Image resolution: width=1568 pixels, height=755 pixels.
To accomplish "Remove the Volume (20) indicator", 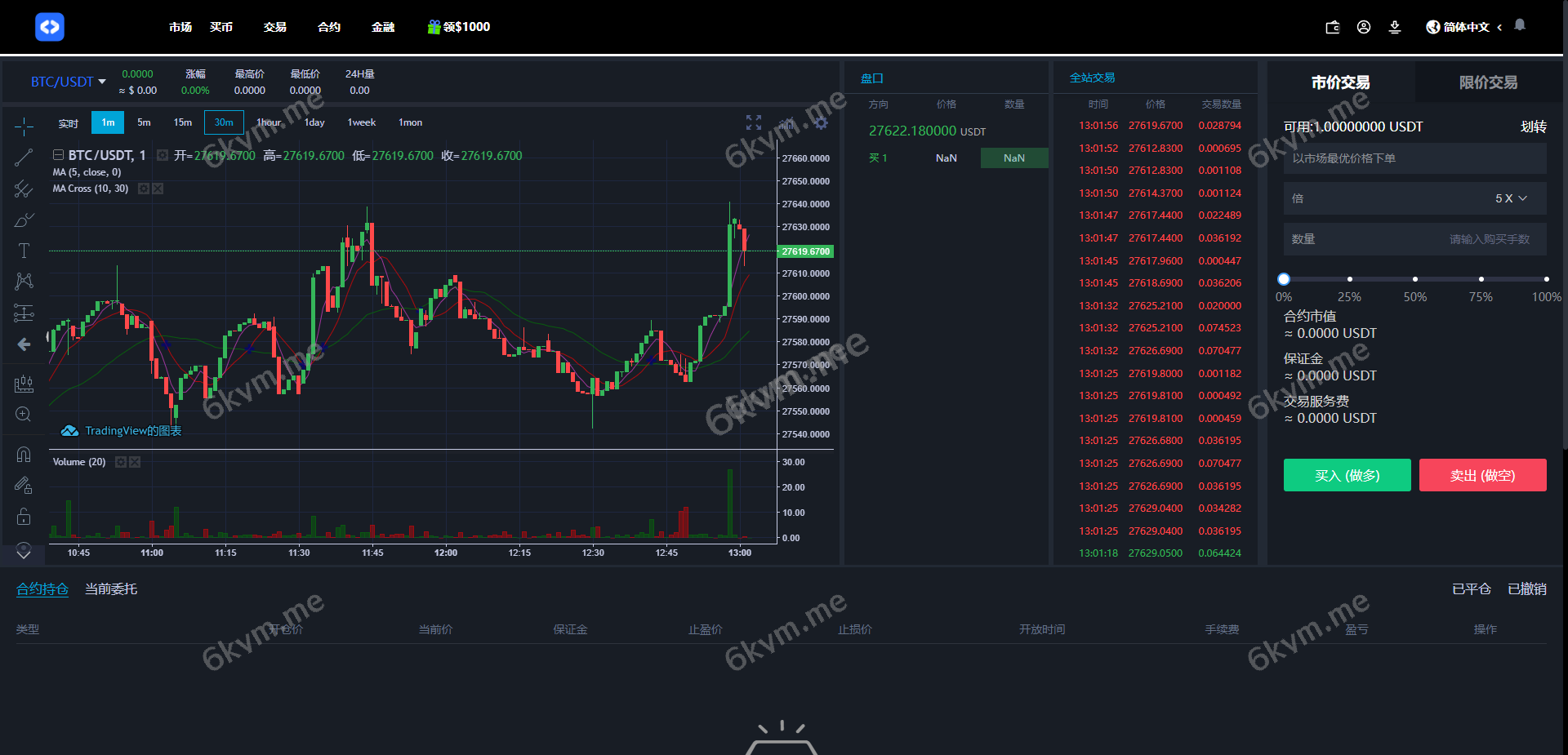I will click(135, 461).
